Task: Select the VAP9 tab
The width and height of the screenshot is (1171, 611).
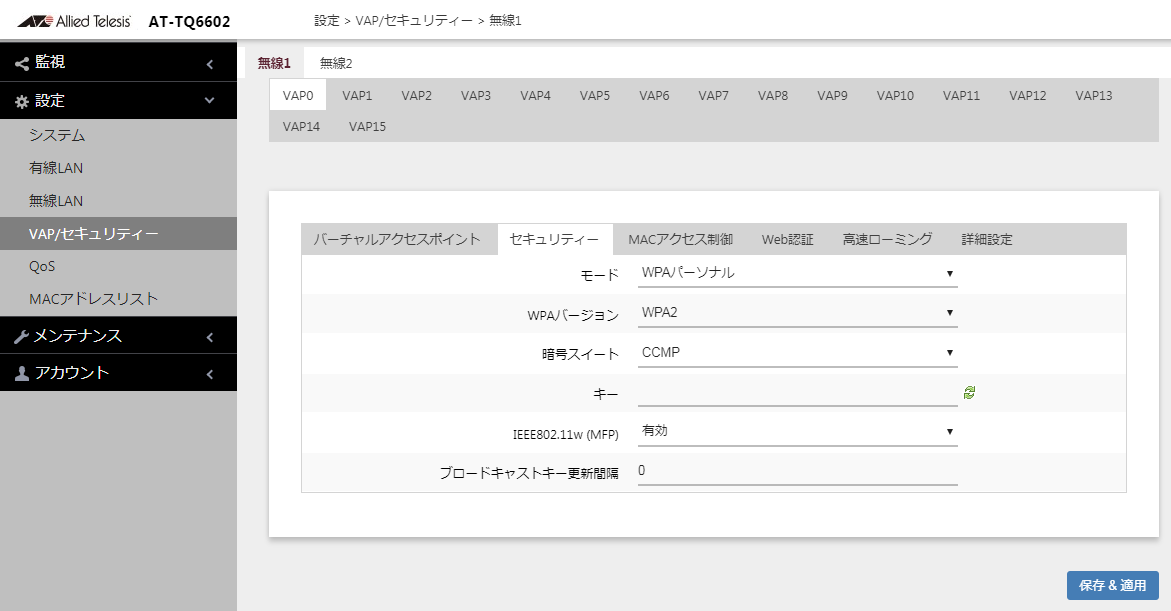Action: 832,96
